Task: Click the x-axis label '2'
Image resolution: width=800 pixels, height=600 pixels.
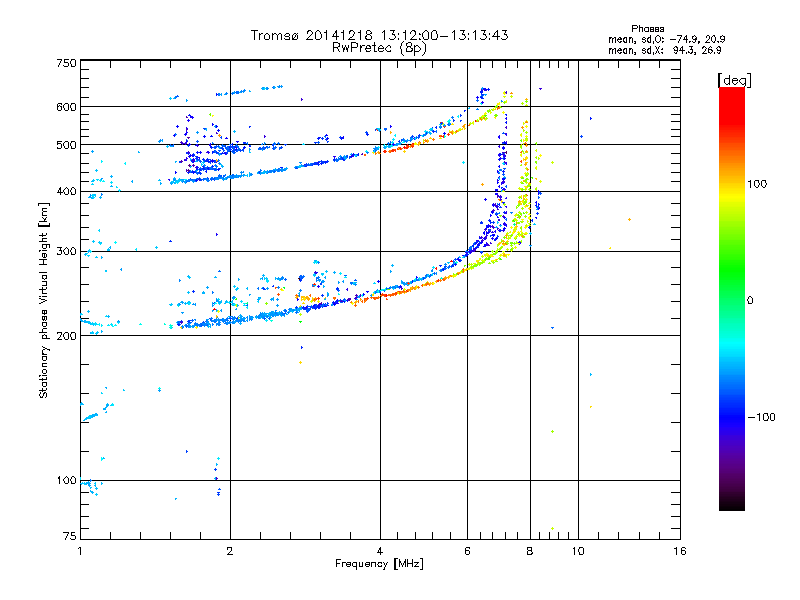Action: [x=230, y=551]
